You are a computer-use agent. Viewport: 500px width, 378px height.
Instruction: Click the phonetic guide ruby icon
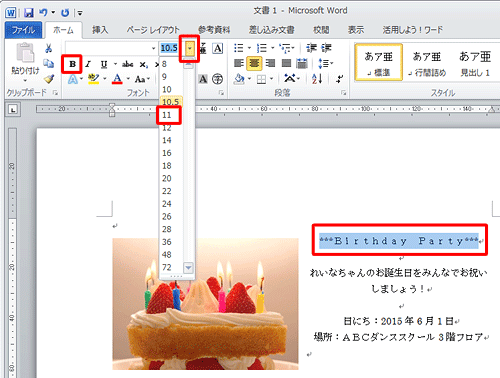[x=203, y=49]
